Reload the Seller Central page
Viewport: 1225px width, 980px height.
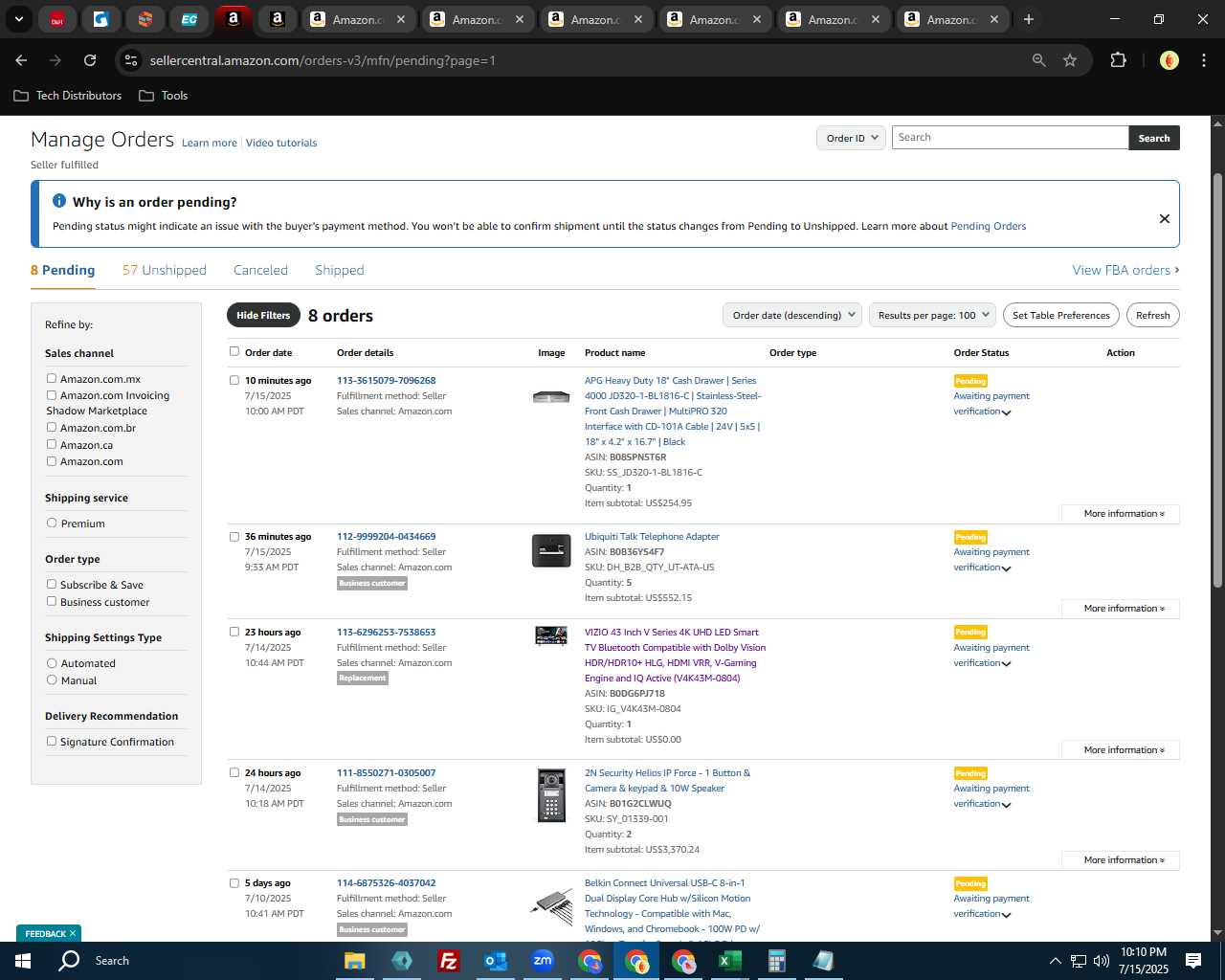coord(90,60)
